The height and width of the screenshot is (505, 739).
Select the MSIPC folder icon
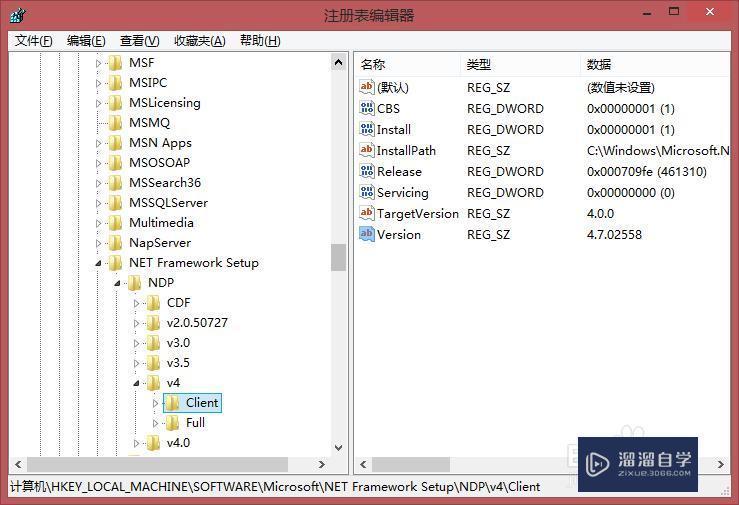point(115,83)
